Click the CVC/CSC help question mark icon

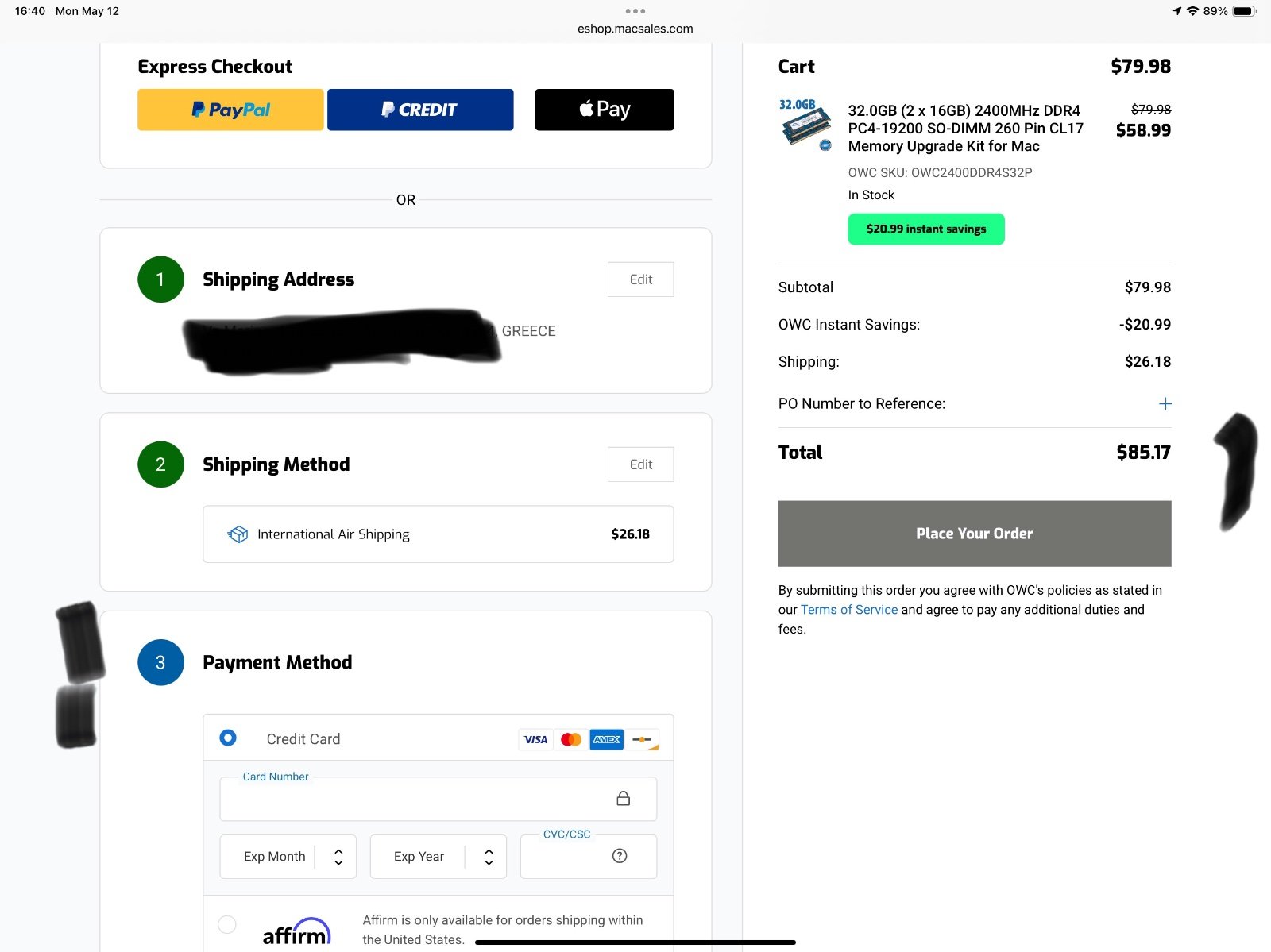[x=620, y=856]
